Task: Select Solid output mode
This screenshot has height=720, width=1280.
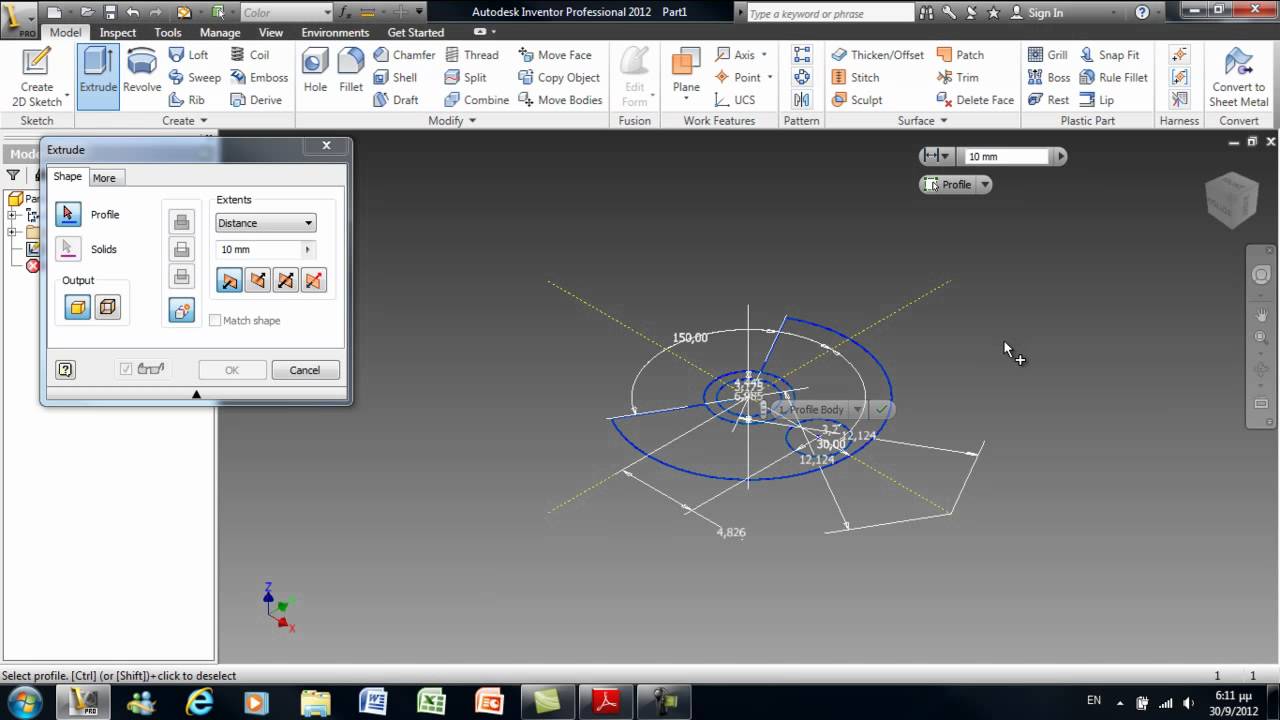Action: pos(78,307)
